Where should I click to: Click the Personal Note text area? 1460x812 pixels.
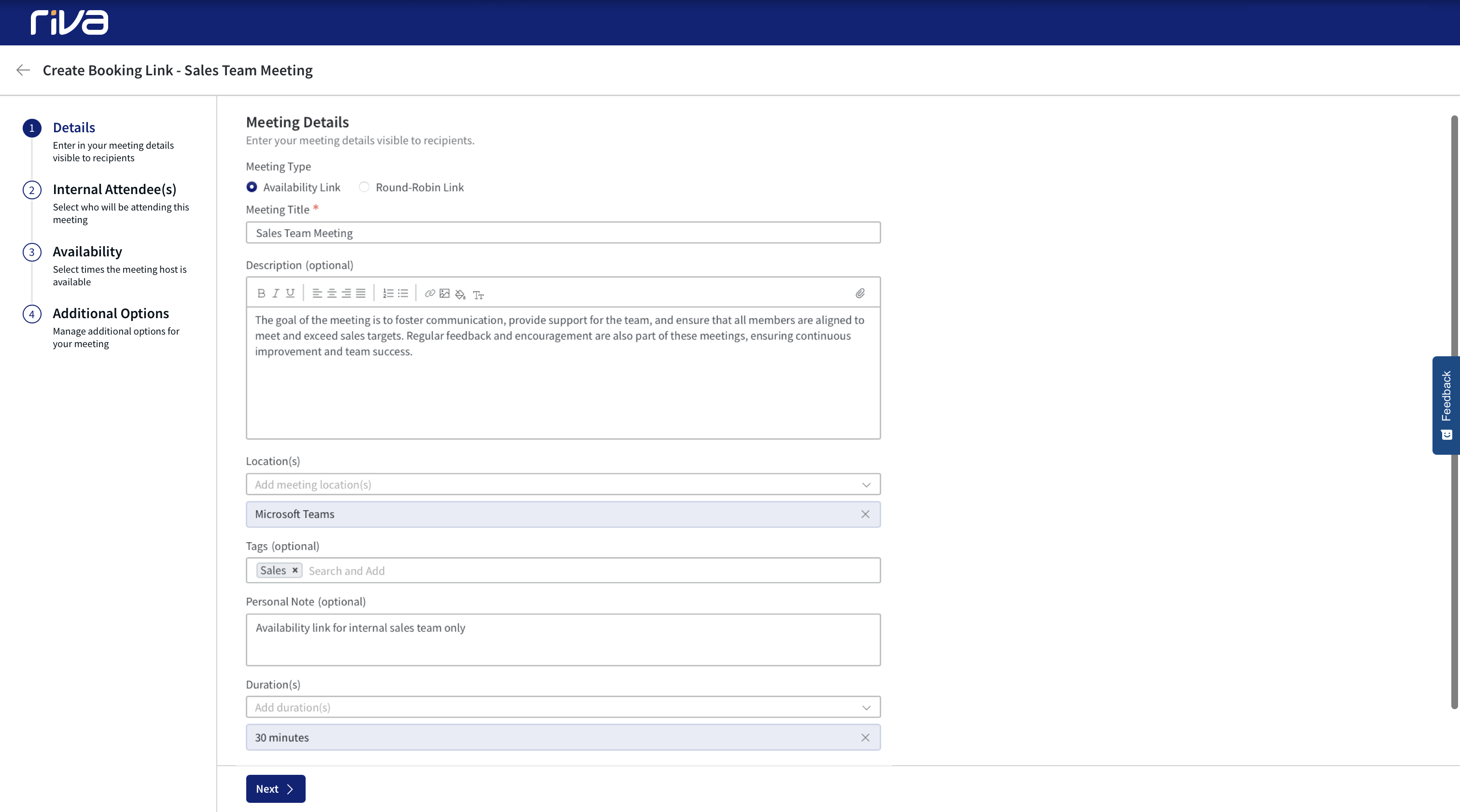point(563,639)
